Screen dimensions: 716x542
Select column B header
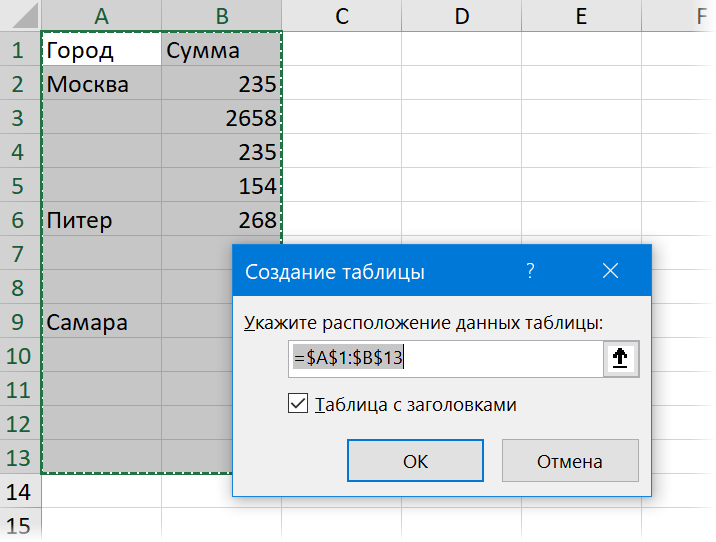pyautogui.click(x=221, y=16)
